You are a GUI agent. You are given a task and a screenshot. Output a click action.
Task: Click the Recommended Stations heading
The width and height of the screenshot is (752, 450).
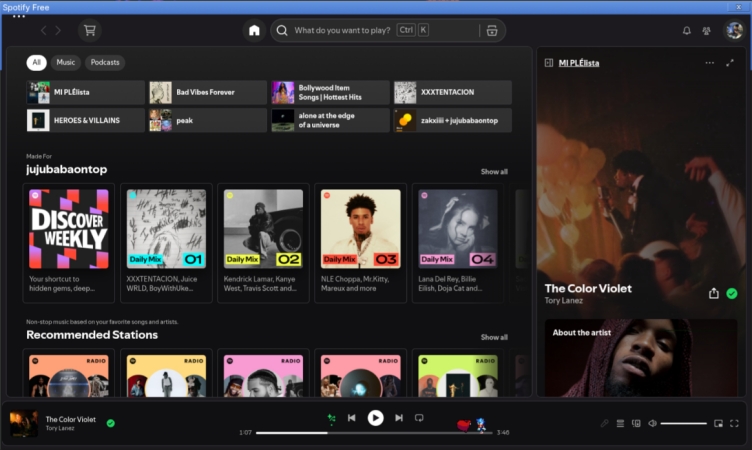(92, 335)
